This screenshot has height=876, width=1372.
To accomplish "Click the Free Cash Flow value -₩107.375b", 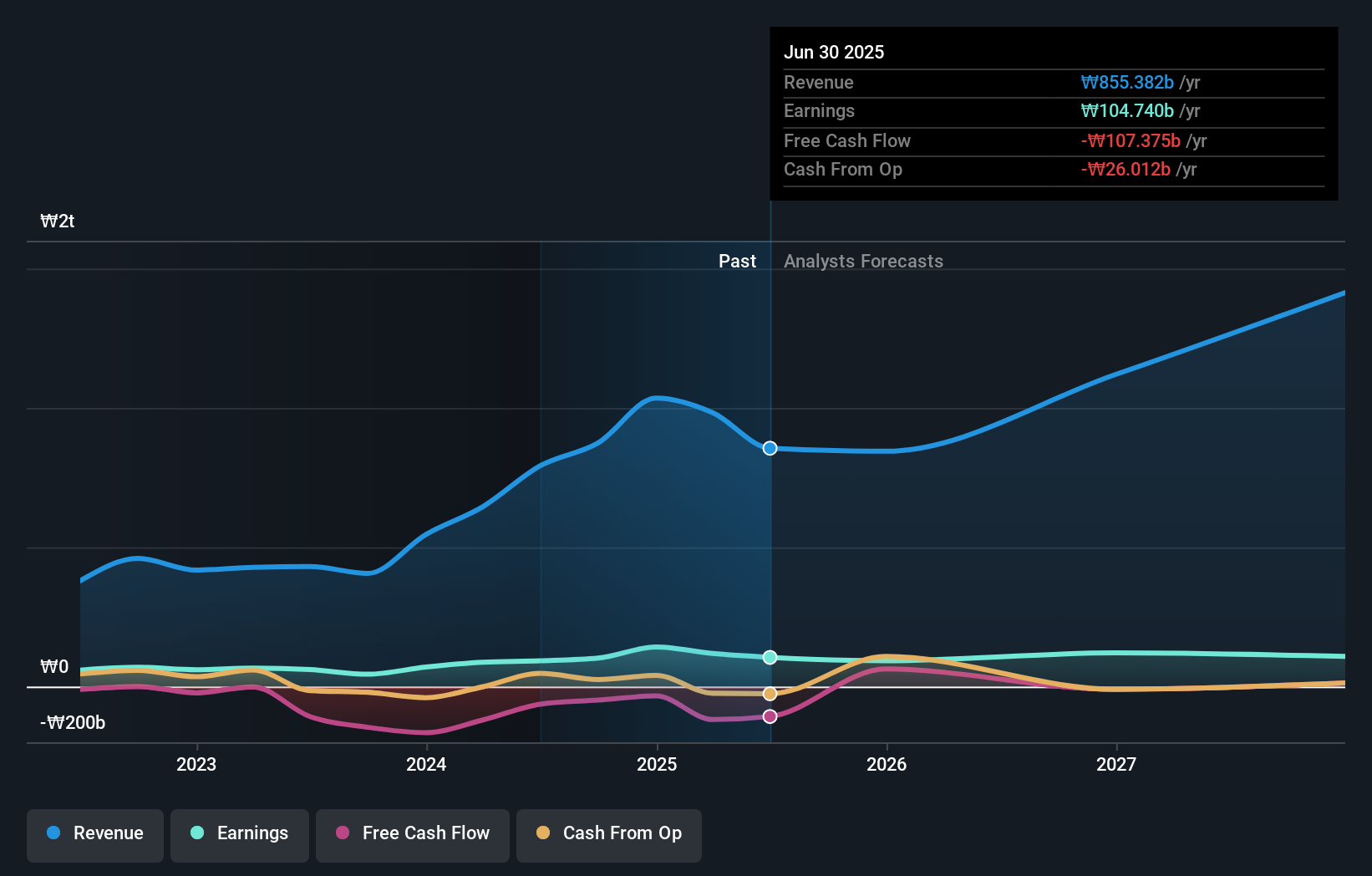I will click(x=1131, y=141).
